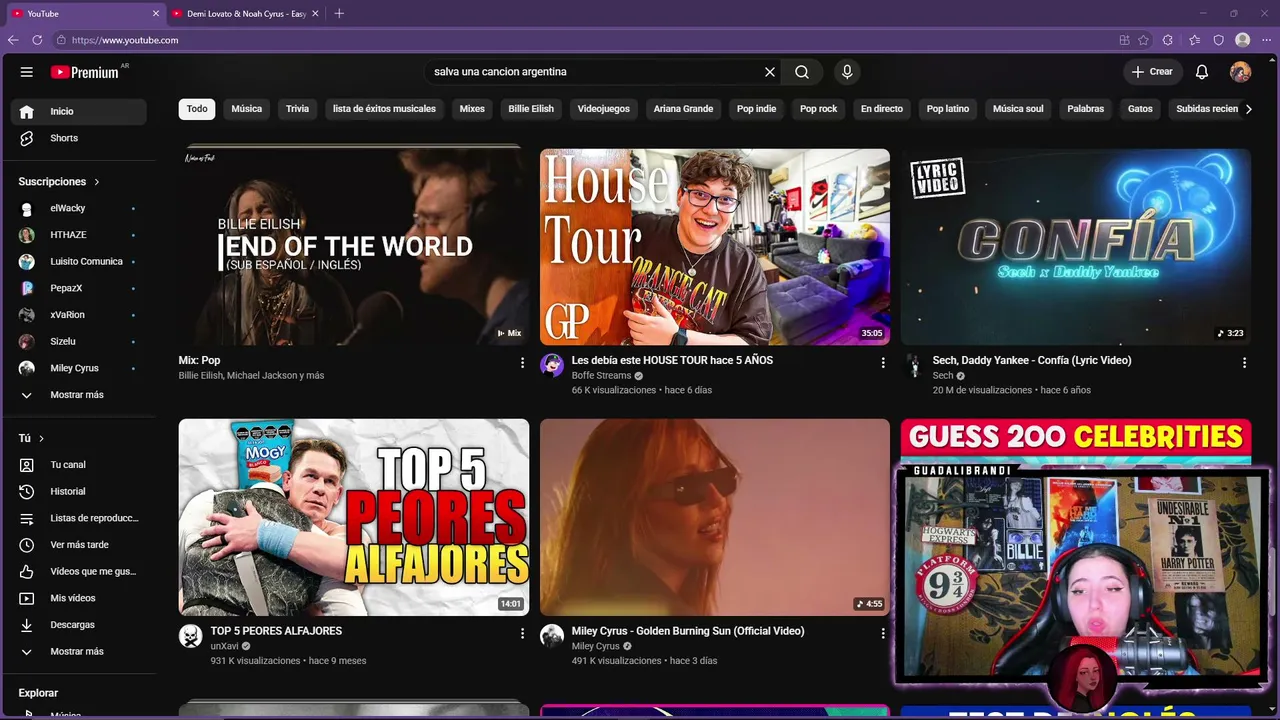Open Boffe Streams channel avatar

(x=552, y=365)
